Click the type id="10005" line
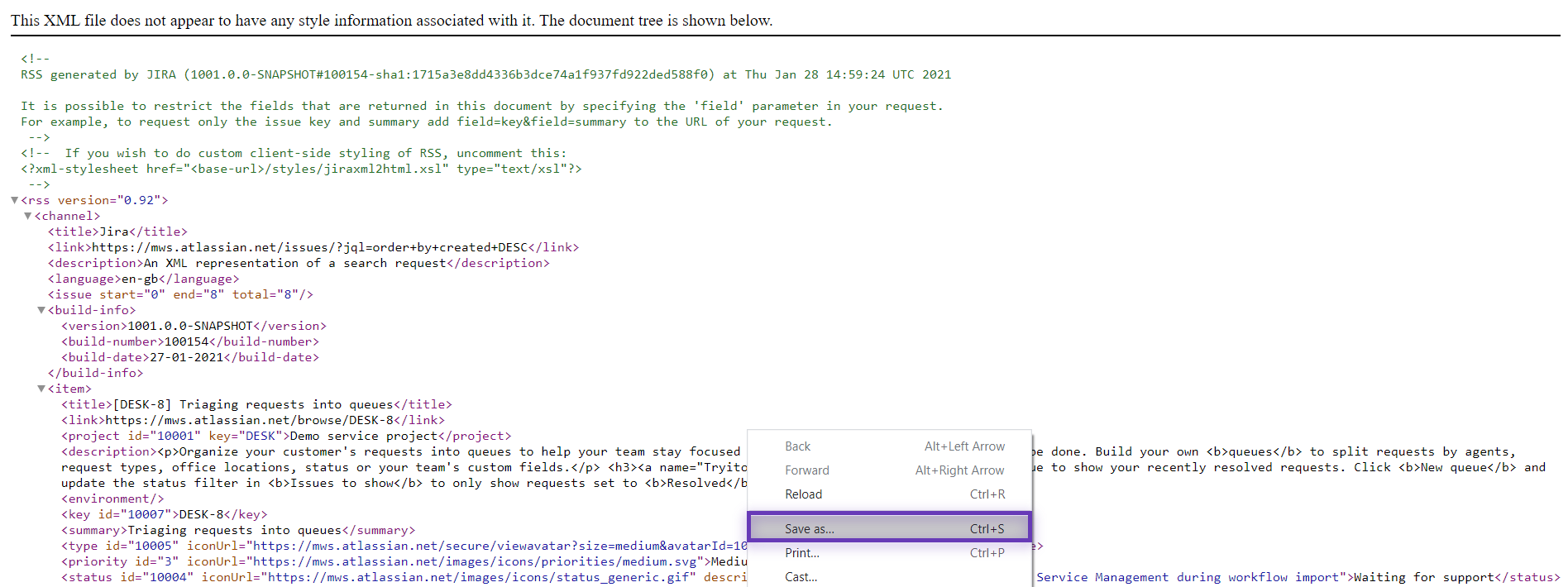Screen dimensions: 1568x587 404,546
